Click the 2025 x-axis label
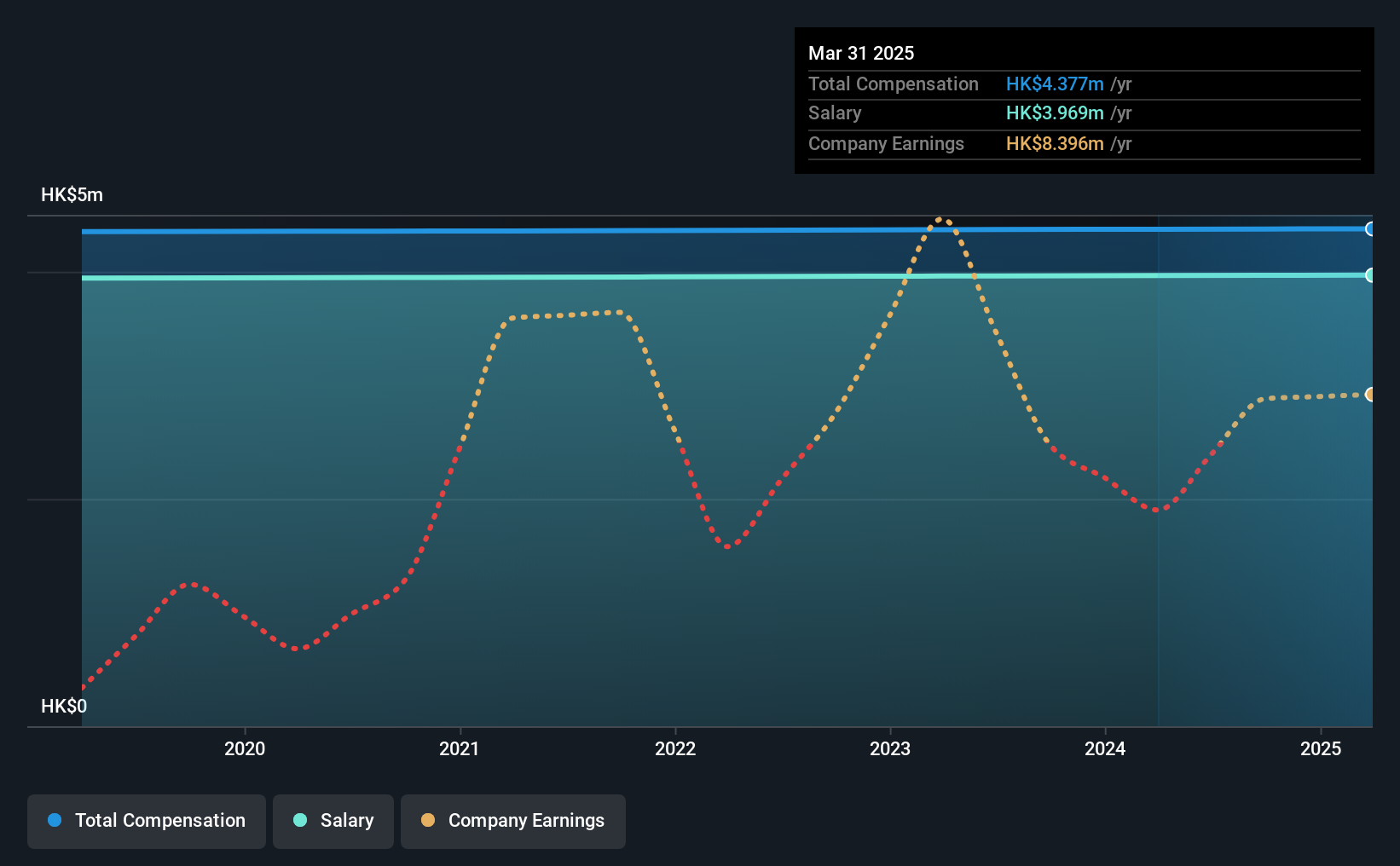Screen dimensions: 1400x866 [x=1321, y=748]
